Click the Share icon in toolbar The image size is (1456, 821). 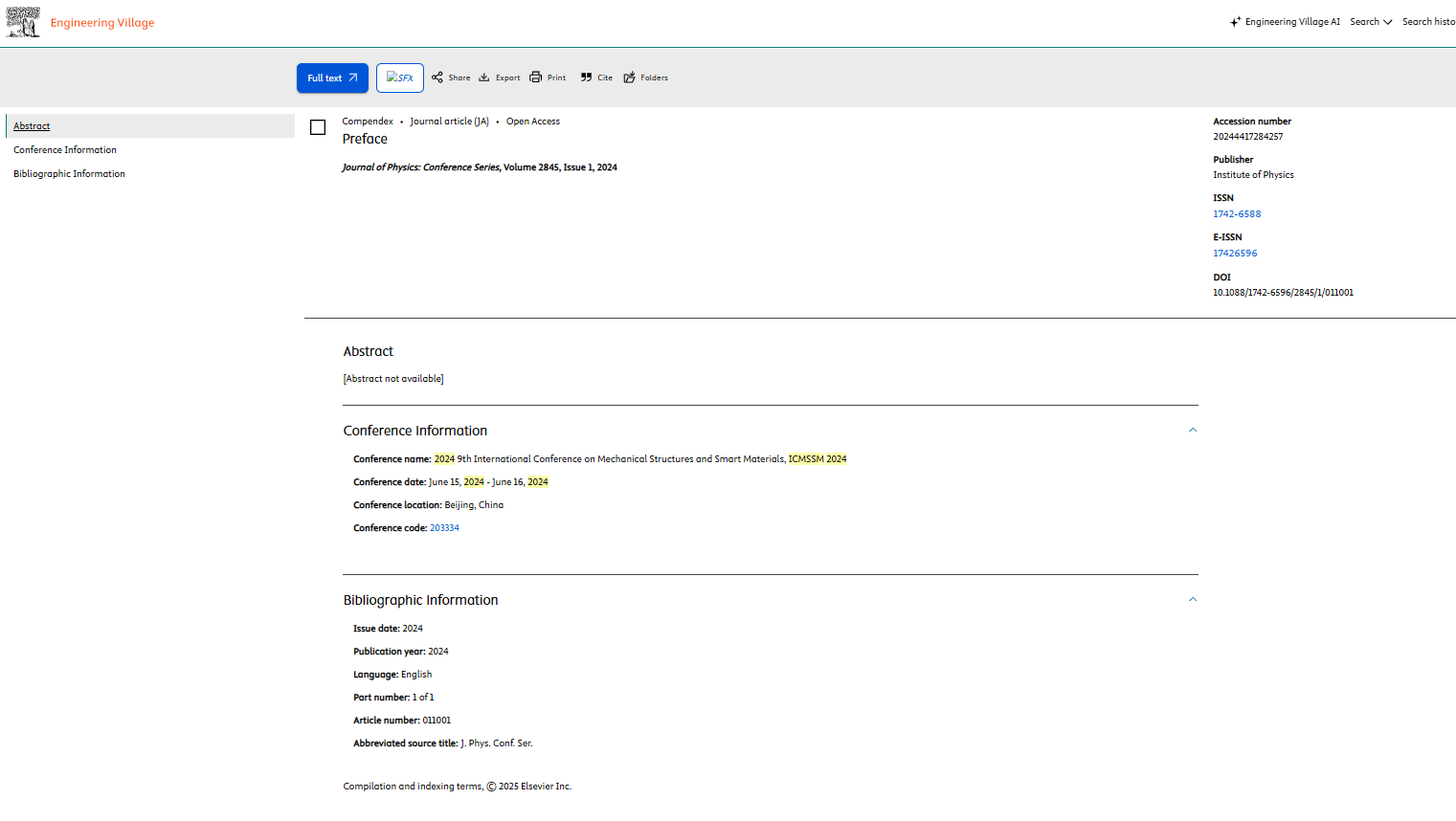click(437, 78)
